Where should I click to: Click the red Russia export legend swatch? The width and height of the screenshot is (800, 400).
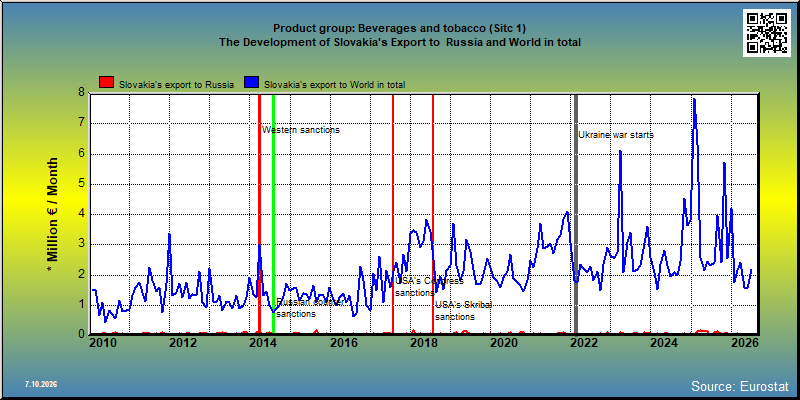107,83
